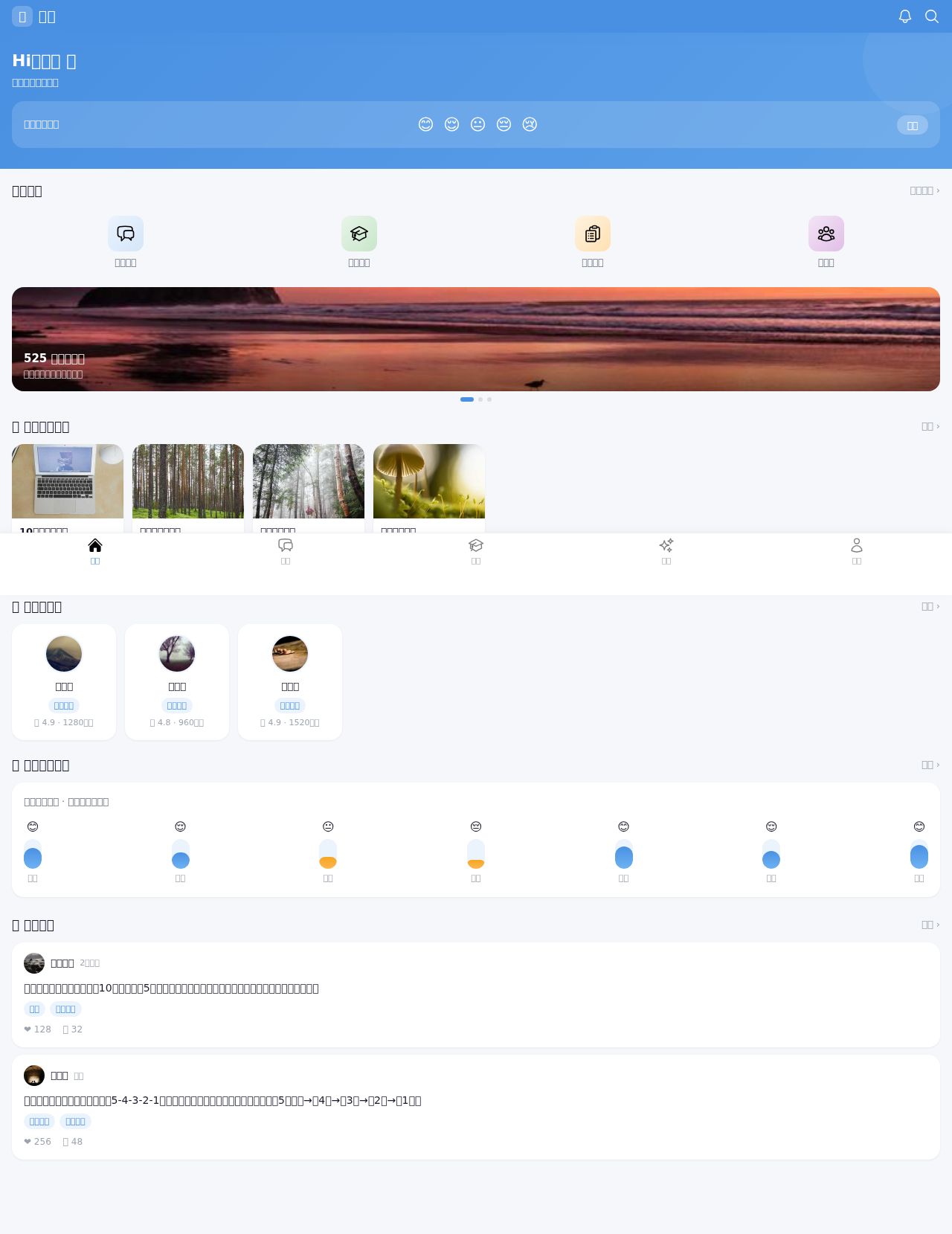The image size is (952, 1234).
Task: Pick the fourth unamused mood emoji in banner
Action: click(504, 124)
